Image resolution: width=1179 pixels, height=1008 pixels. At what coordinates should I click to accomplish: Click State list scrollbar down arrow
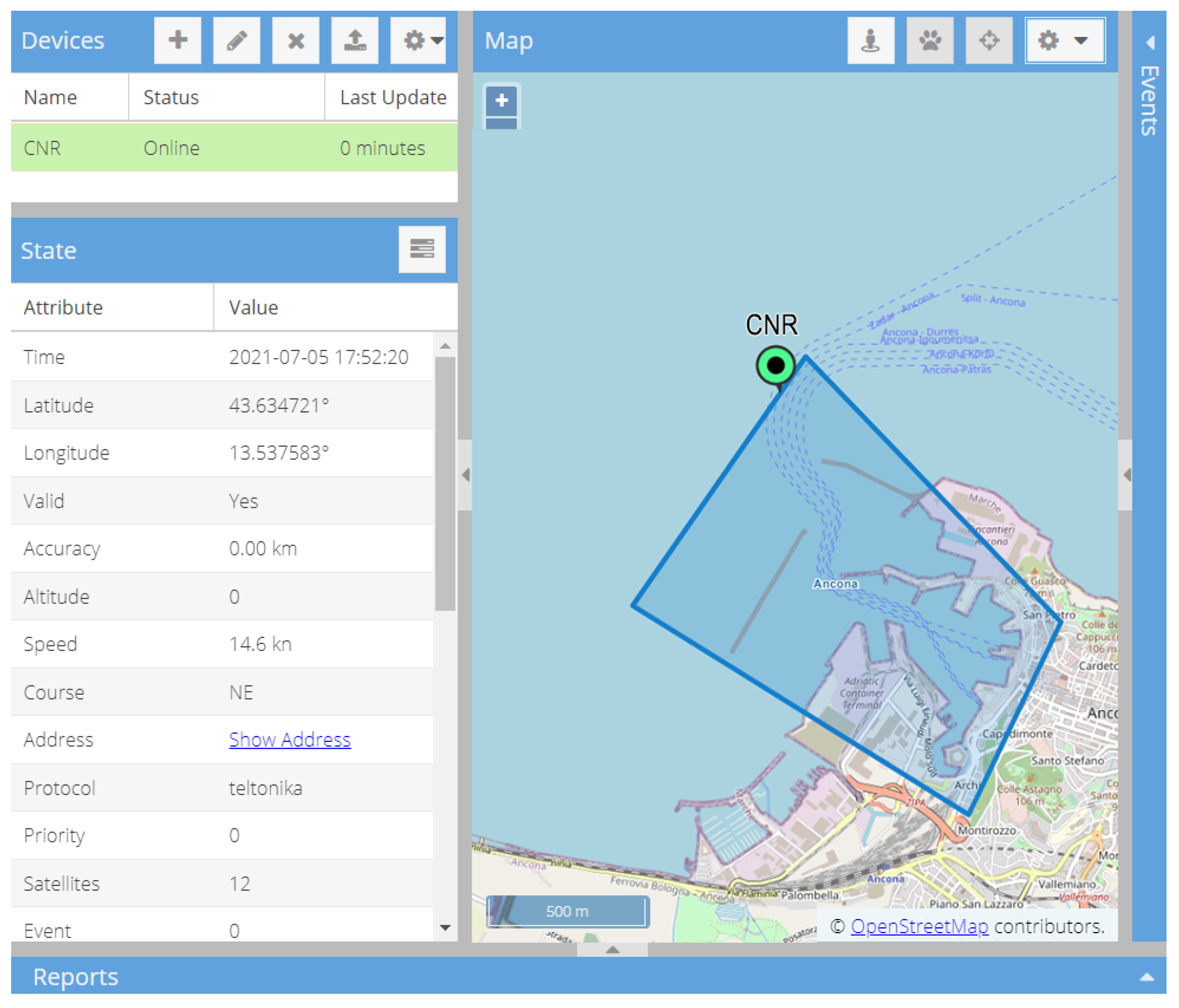pyautogui.click(x=445, y=927)
